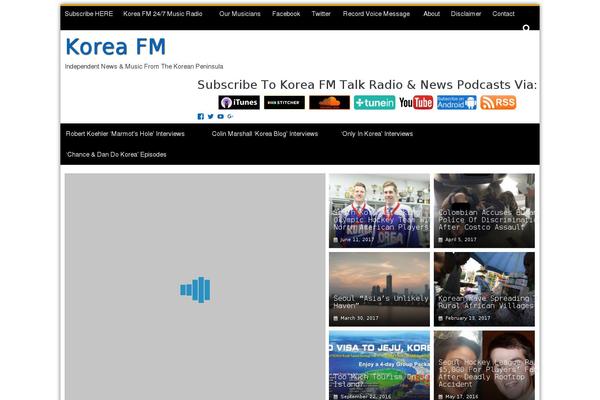The width and height of the screenshot is (600, 400).
Task: Open Jeju Island tourism article thumbnail
Action: coord(379,365)
